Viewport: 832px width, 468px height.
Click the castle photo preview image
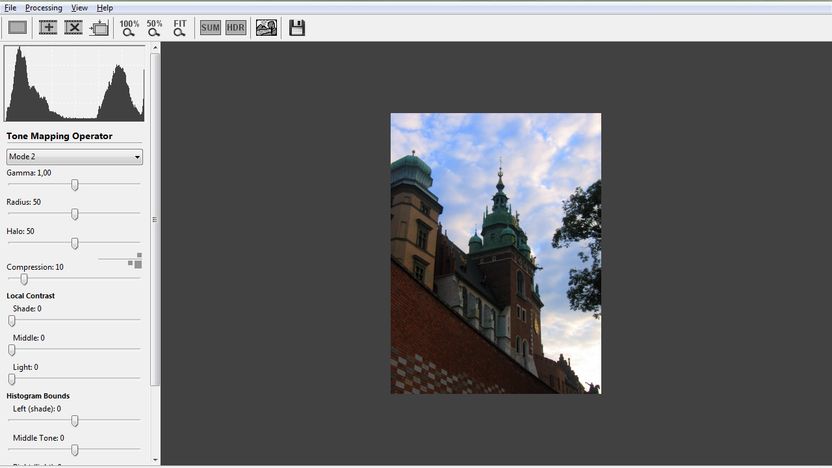[496, 253]
